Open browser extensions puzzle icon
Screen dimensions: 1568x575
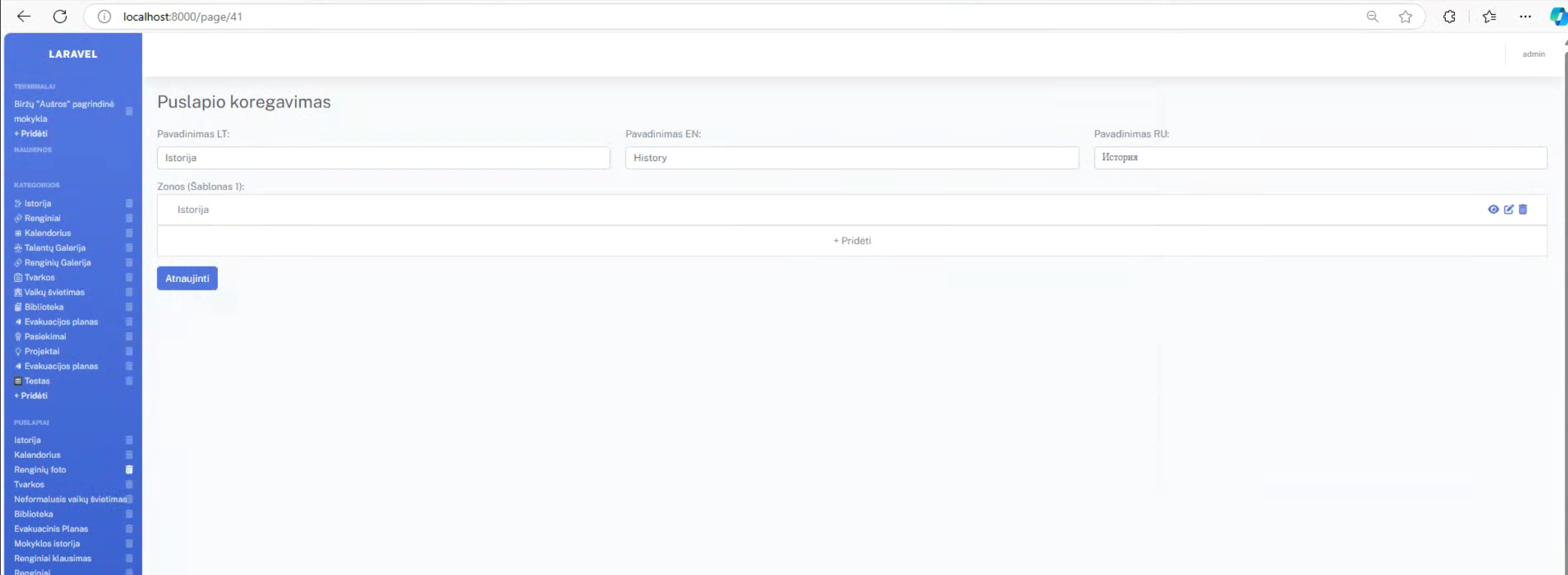click(1449, 17)
